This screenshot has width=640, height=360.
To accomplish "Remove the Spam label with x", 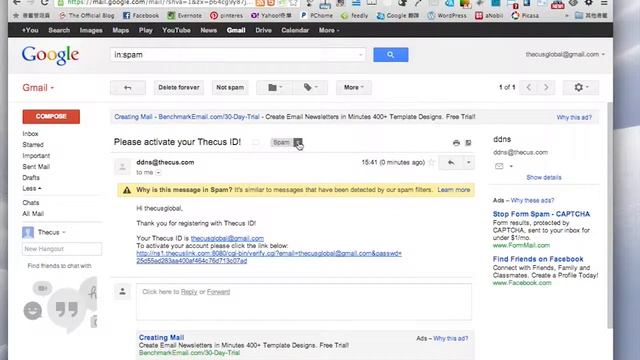I will pyautogui.click(x=298, y=142).
